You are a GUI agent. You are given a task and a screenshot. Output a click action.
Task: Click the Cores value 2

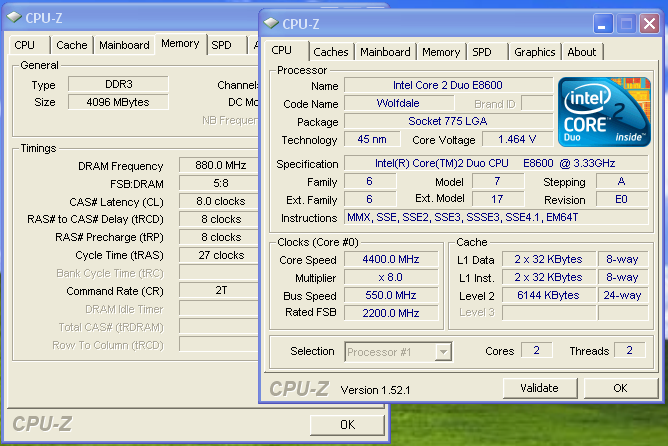[x=536, y=351]
